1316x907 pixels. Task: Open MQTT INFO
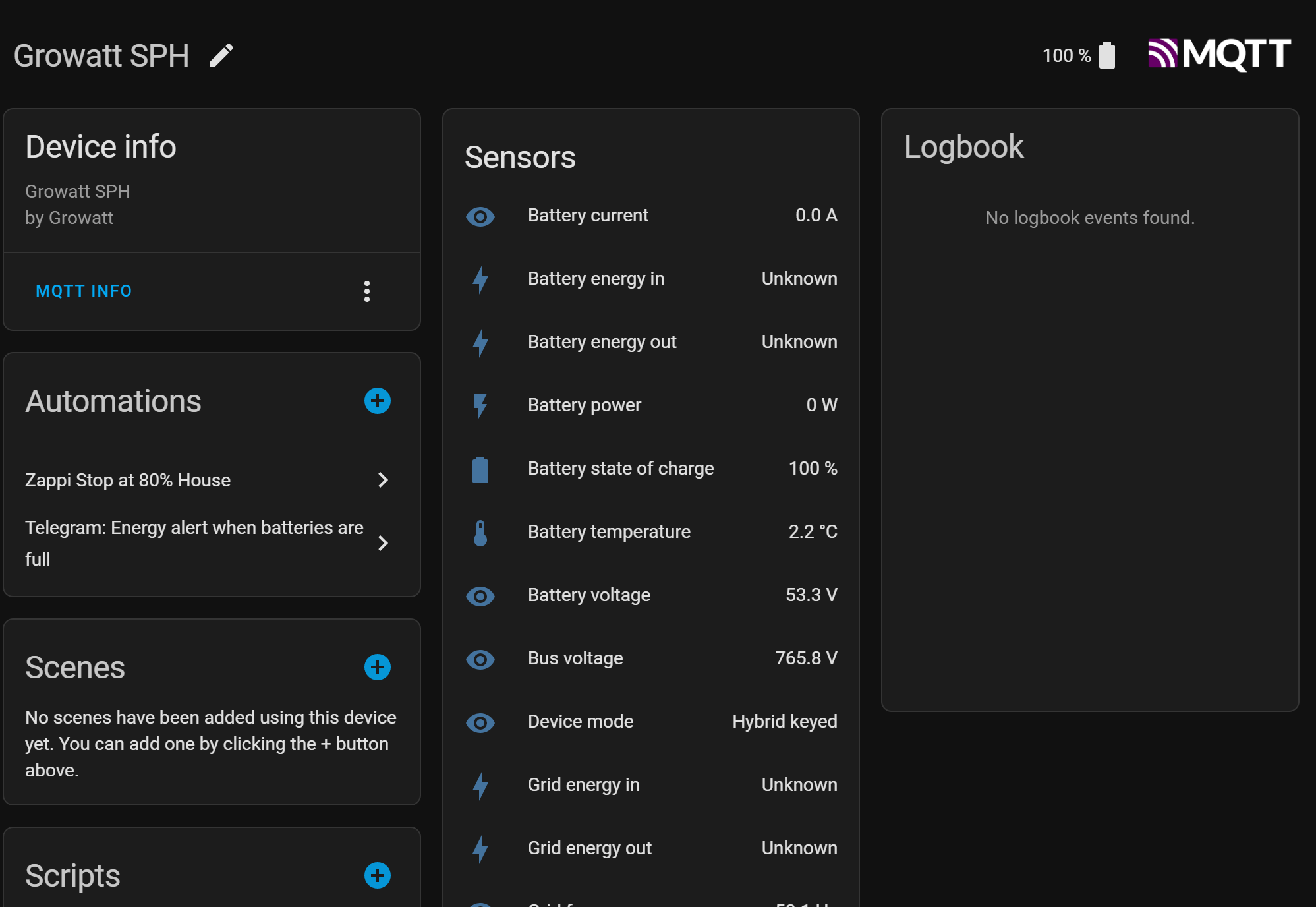pos(84,291)
